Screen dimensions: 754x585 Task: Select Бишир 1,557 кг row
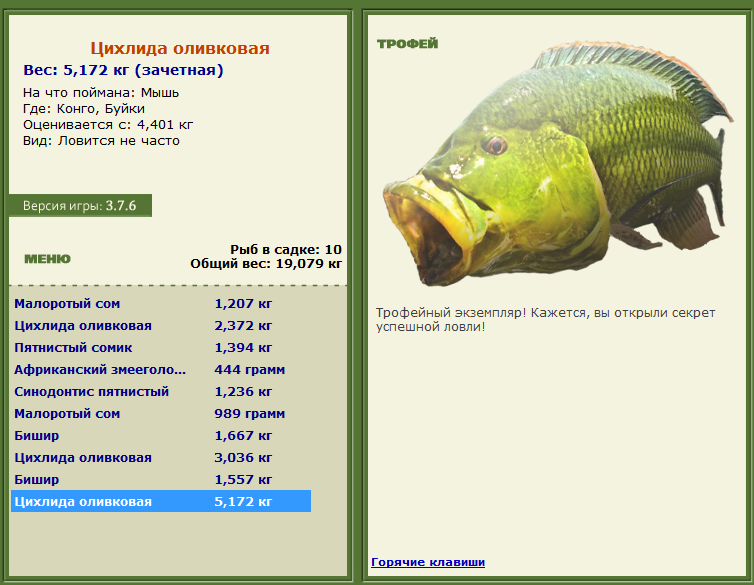pos(161,480)
